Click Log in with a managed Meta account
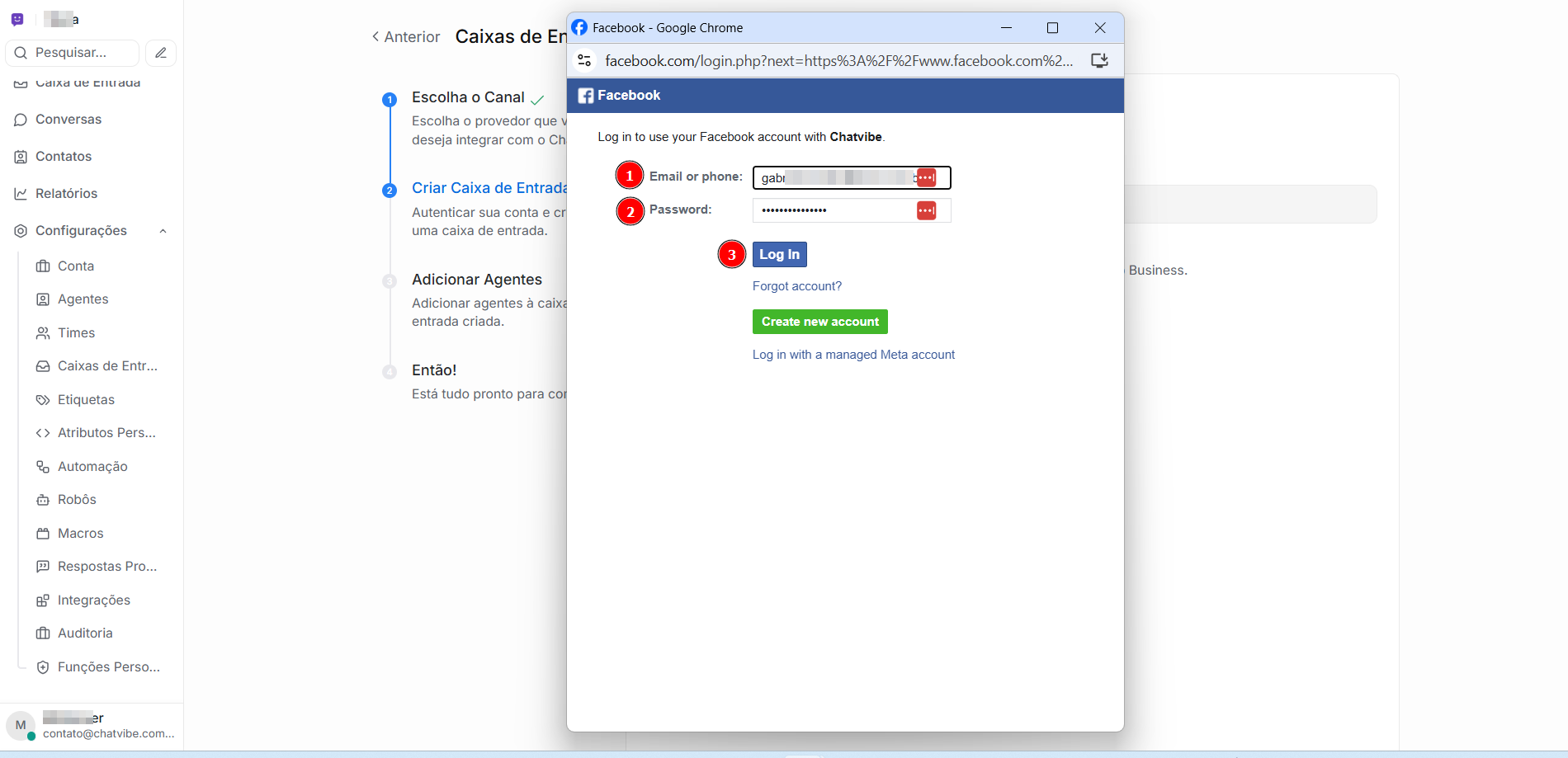This screenshot has height=758, width=1568. pos(853,355)
